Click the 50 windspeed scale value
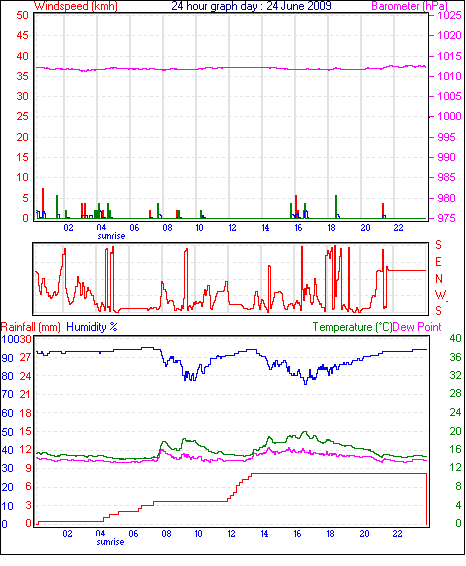 coord(22,15)
